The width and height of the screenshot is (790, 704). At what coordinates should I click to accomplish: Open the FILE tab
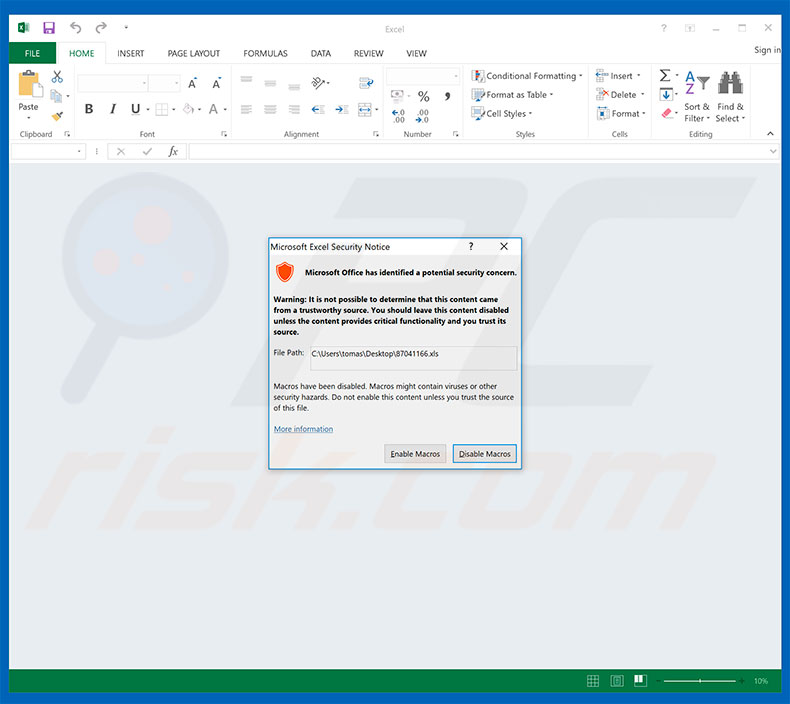point(32,53)
